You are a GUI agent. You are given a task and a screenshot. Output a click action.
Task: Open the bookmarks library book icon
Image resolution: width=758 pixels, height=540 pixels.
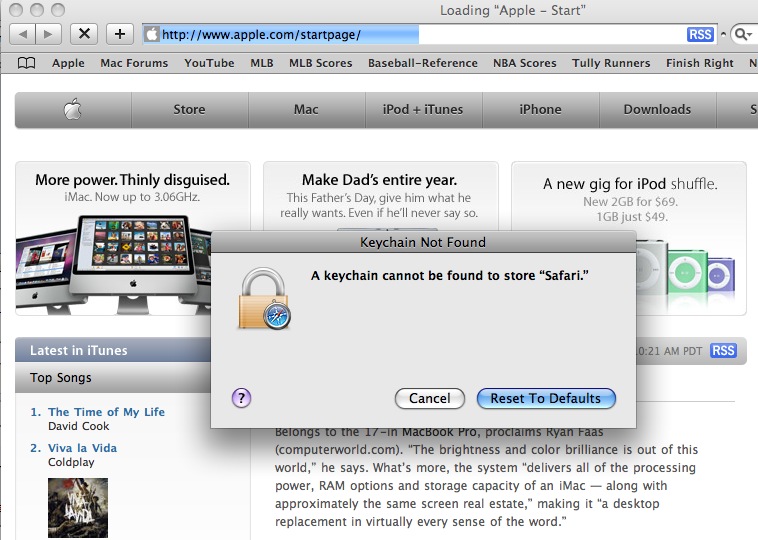(x=27, y=63)
